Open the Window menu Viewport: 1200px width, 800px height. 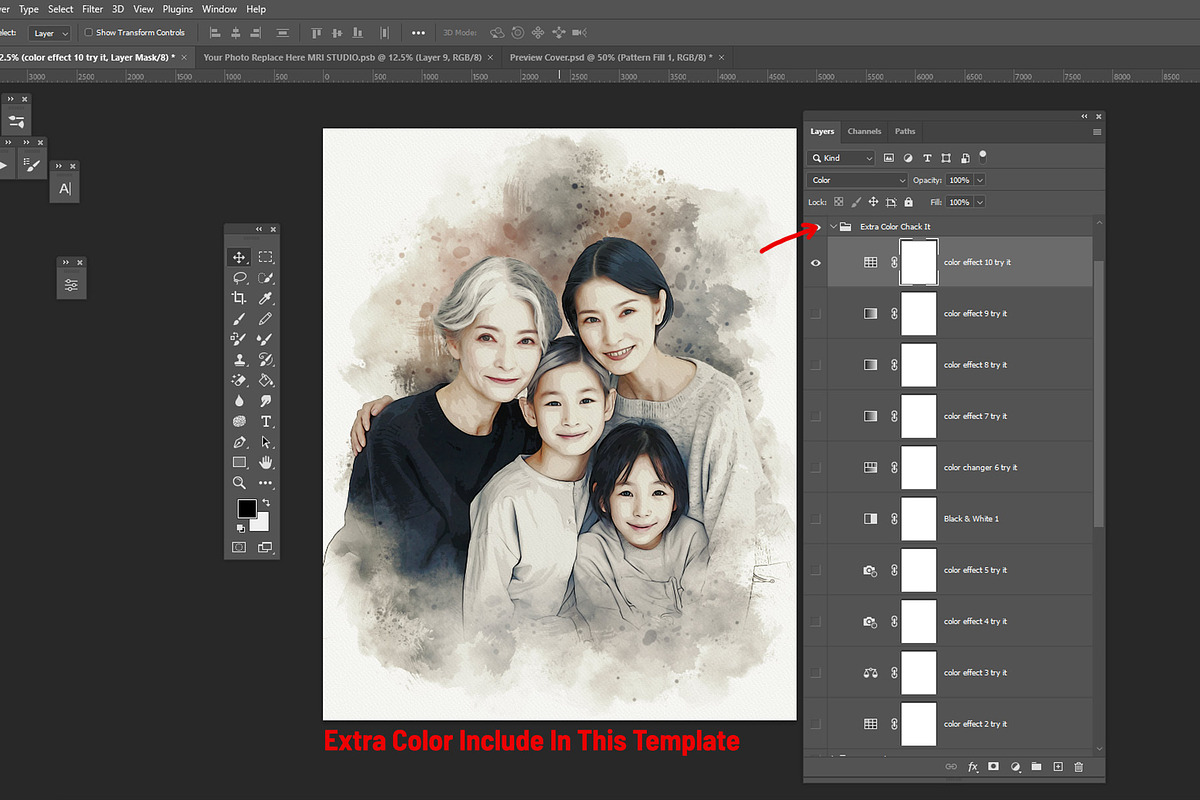coord(220,9)
